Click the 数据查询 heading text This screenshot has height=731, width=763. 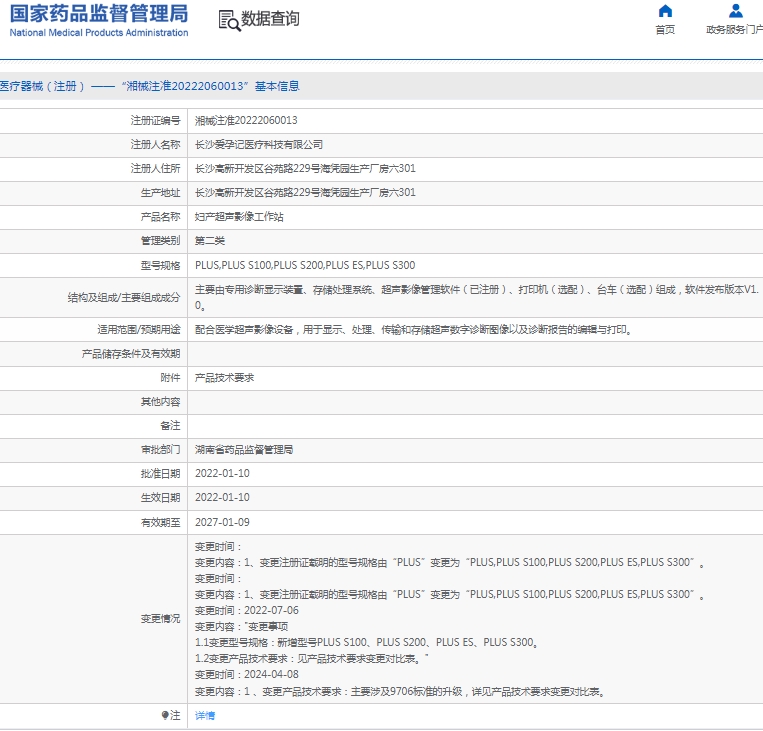point(270,19)
